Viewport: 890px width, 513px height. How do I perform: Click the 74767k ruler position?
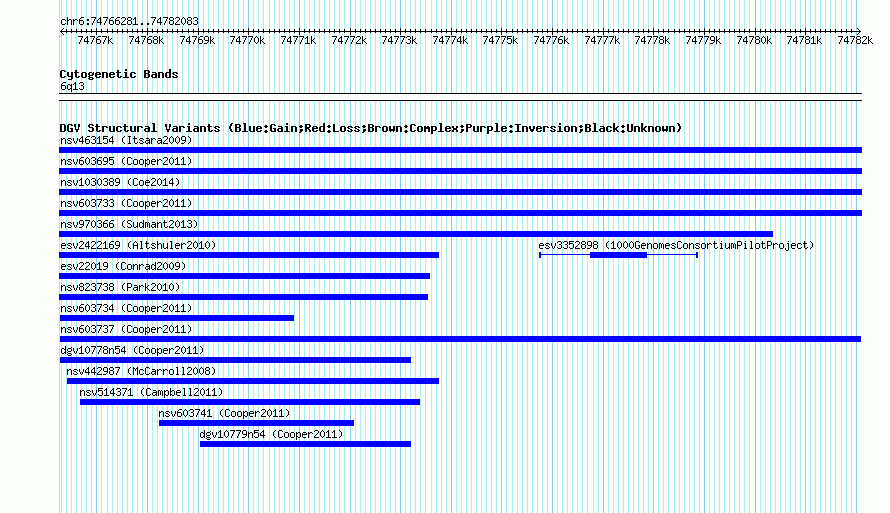tap(95, 40)
